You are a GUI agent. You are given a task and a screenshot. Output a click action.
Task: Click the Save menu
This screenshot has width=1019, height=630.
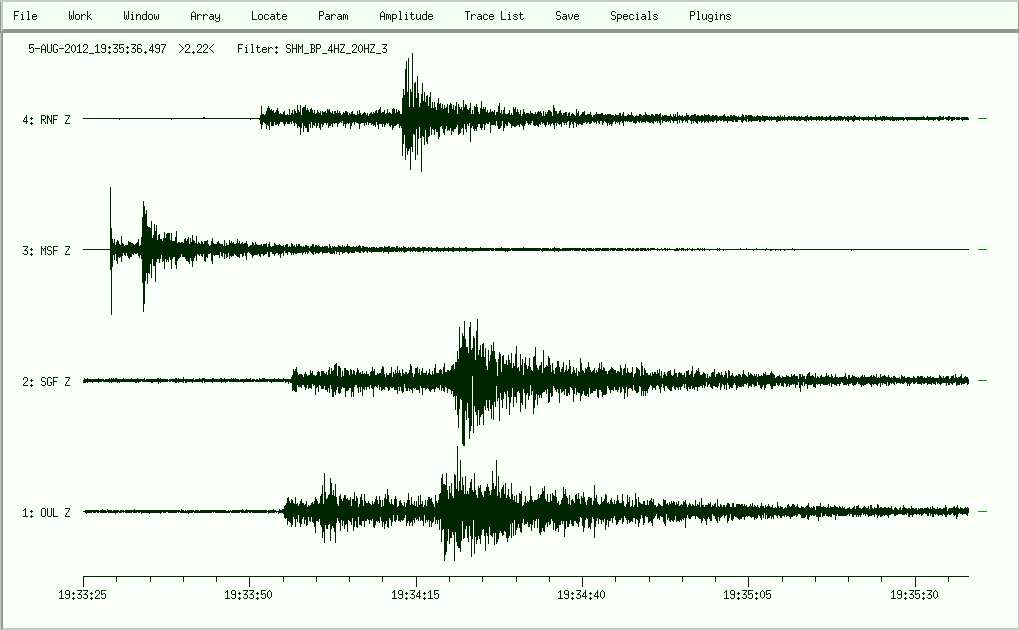click(567, 16)
